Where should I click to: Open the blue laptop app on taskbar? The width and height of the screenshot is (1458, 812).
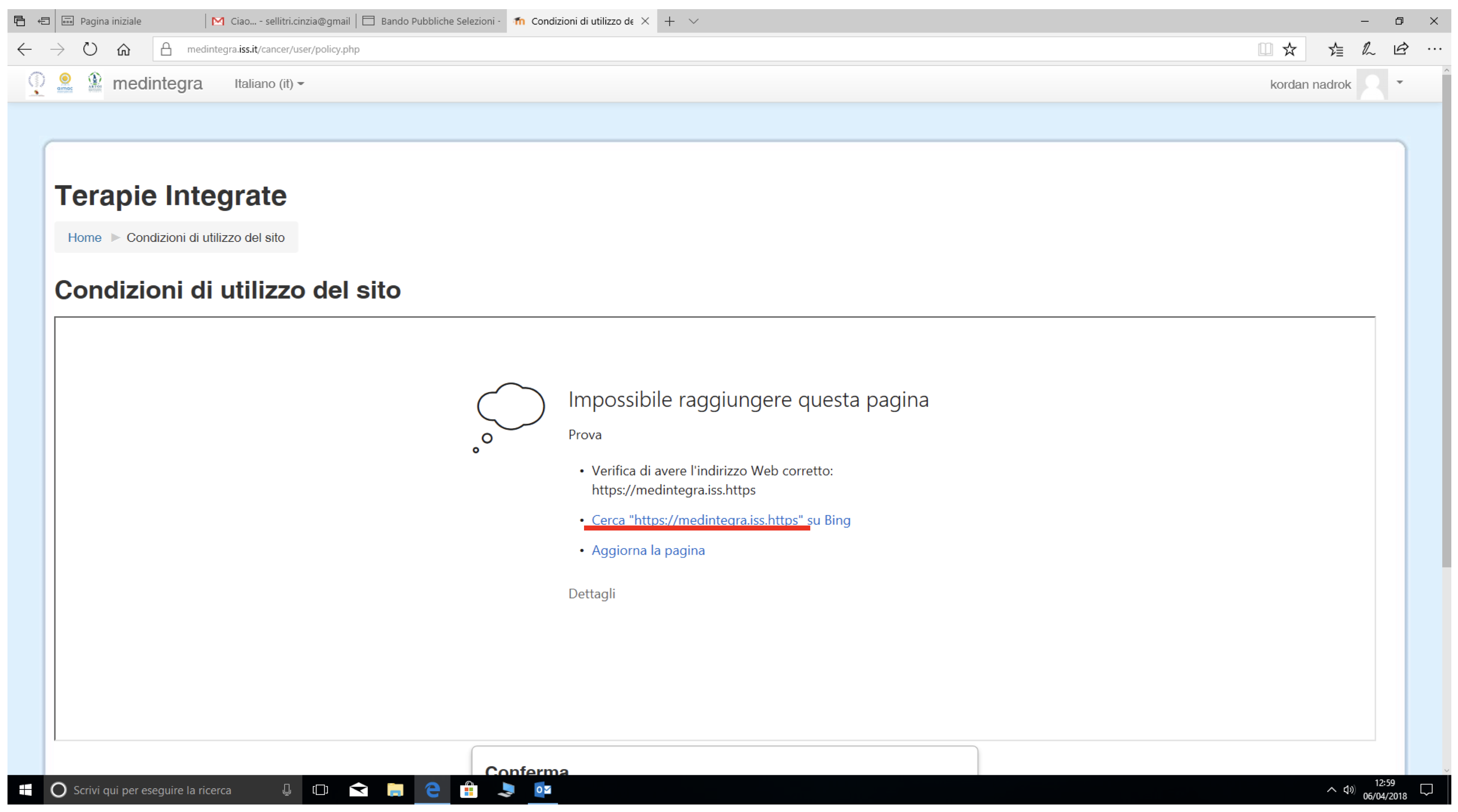point(506,790)
